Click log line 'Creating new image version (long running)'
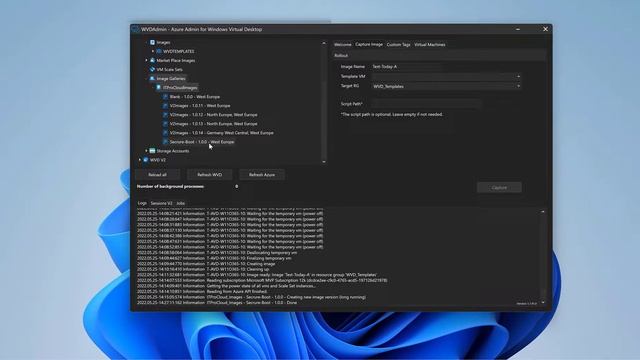This screenshot has height=360, width=640. [x=251, y=297]
